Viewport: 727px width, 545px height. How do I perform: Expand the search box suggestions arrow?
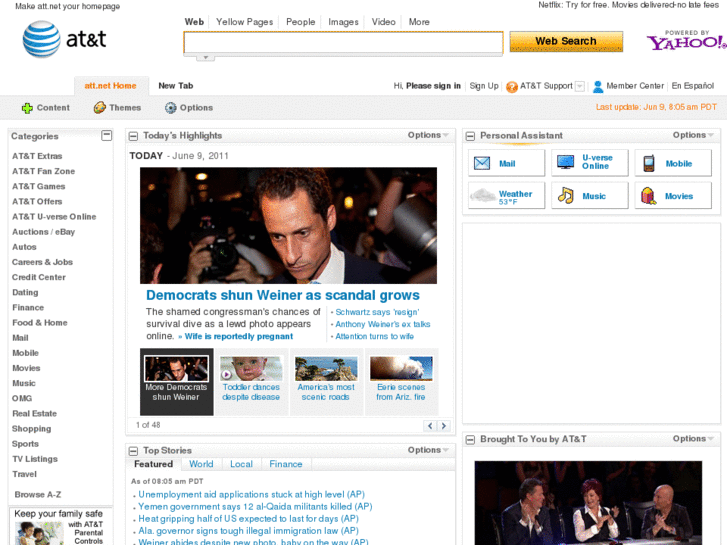point(205,58)
